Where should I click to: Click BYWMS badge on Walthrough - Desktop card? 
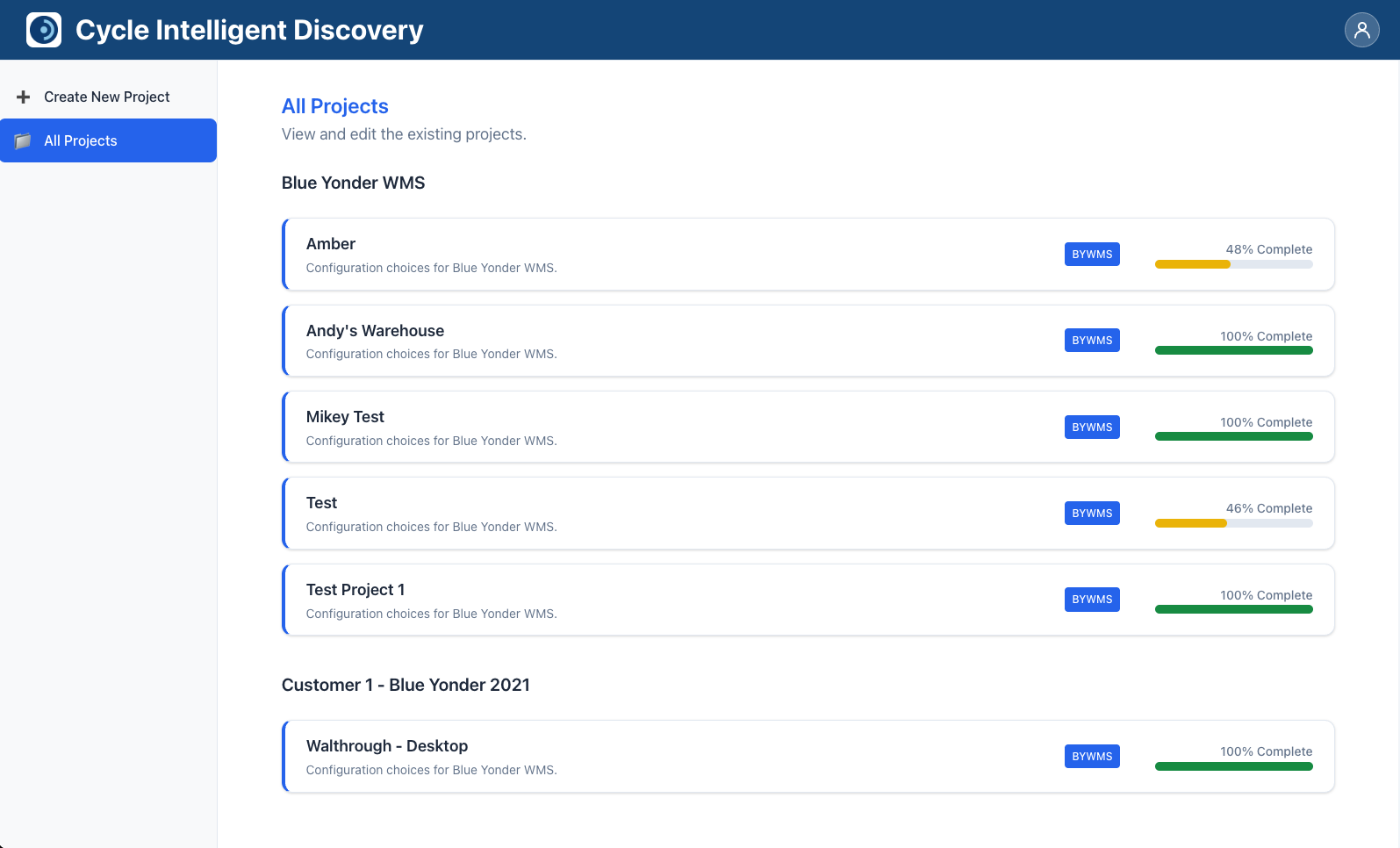pos(1092,757)
